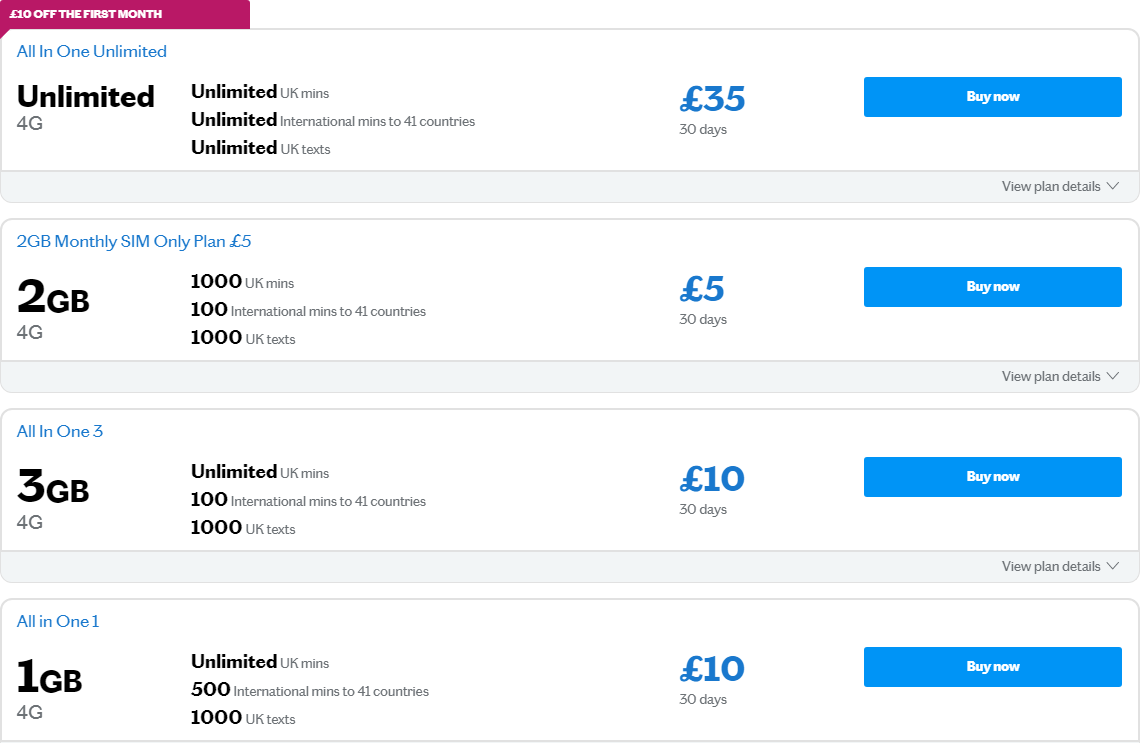This screenshot has width=1140, height=743.
Task: Buy the £35 Unlimited plan now
Action: (992, 97)
